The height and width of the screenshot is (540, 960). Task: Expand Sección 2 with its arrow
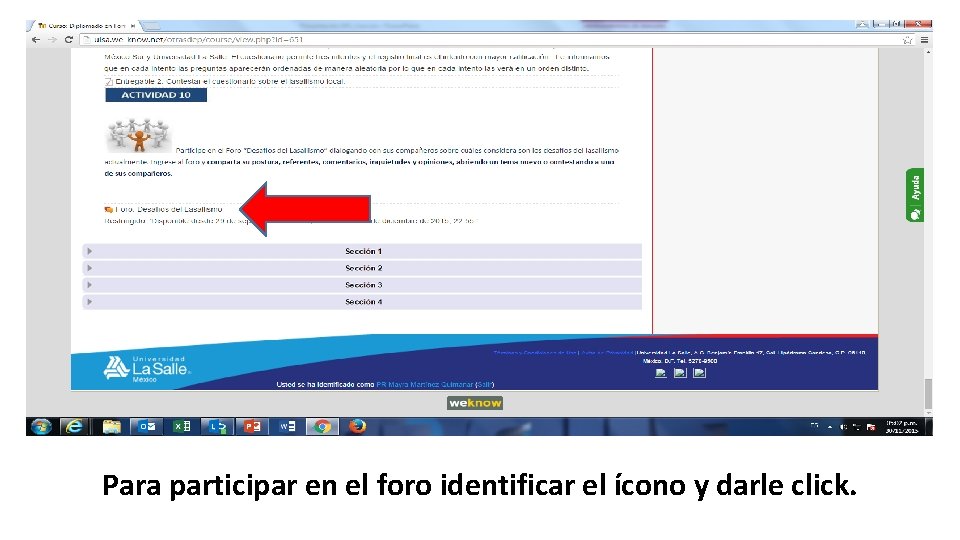[x=89, y=268]
